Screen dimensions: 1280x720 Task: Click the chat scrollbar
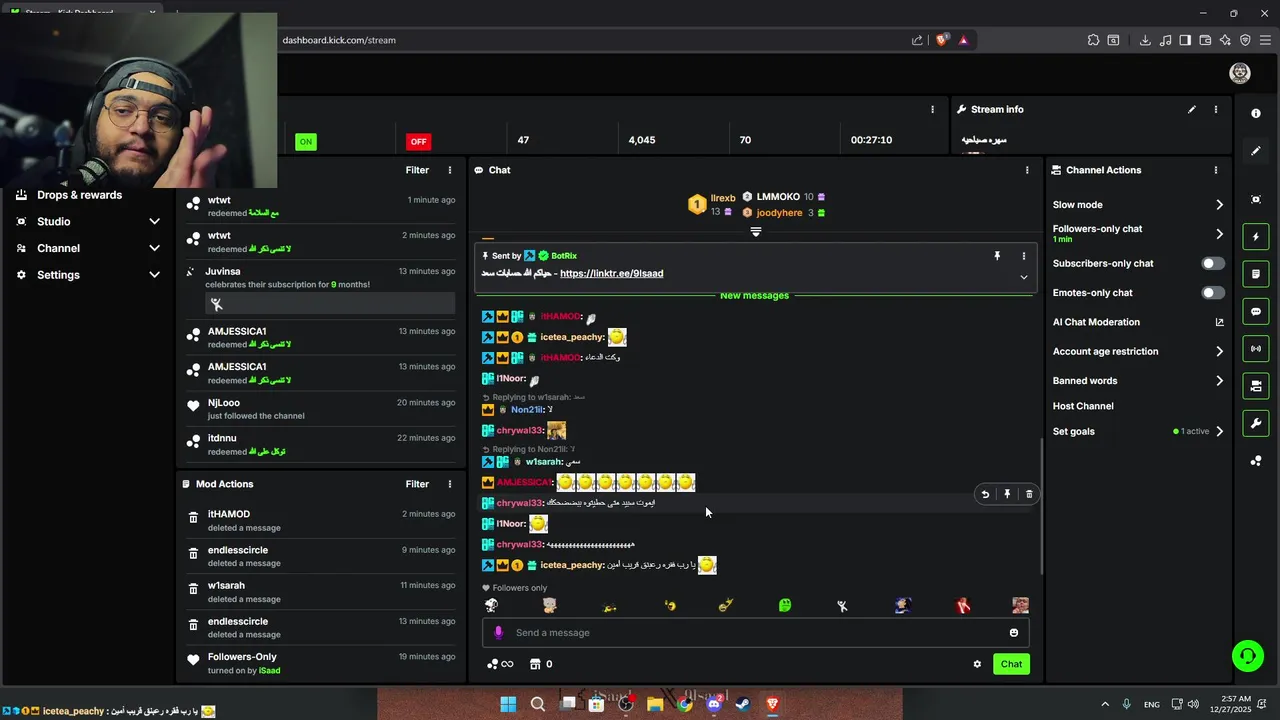(x=1042, y=505)
